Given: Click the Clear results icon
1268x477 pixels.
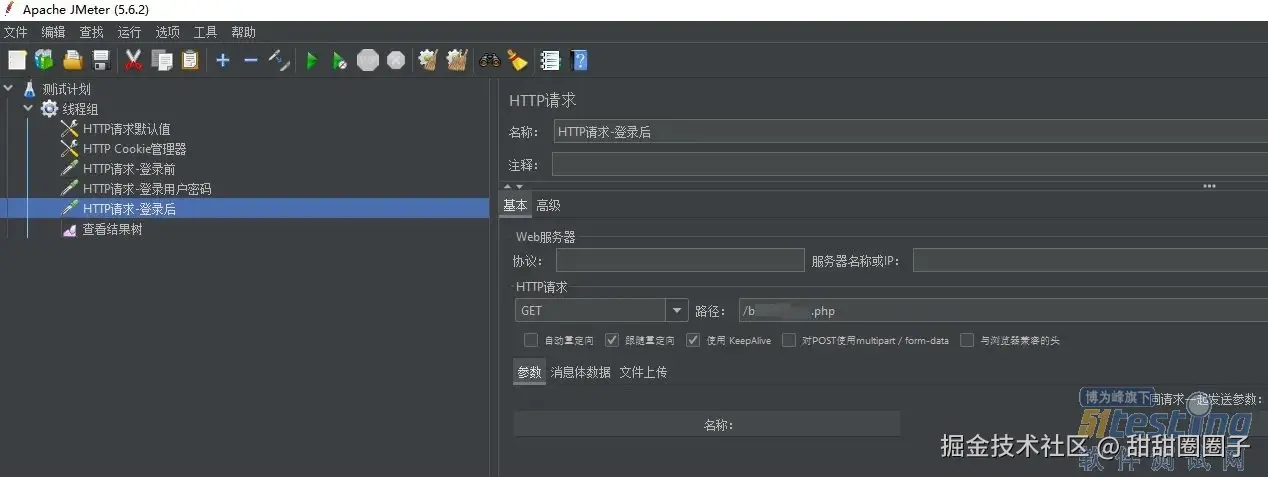Looking at the screenshot, I should point(428,60).
